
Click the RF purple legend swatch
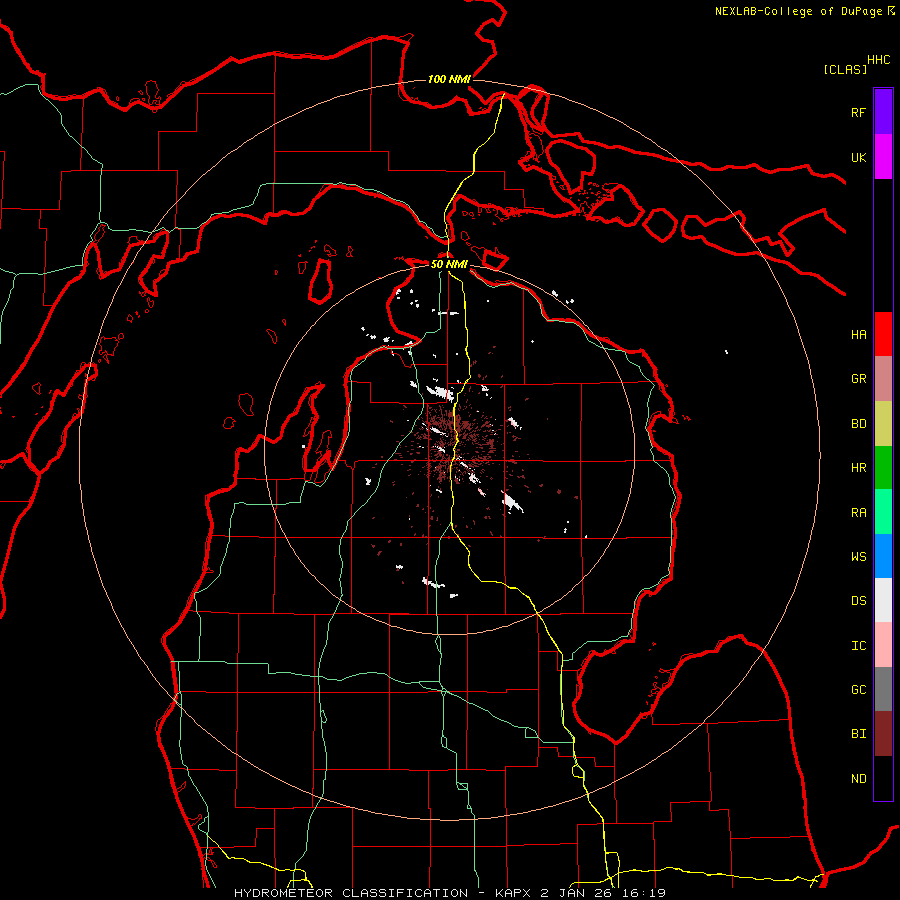pos(883,112)
